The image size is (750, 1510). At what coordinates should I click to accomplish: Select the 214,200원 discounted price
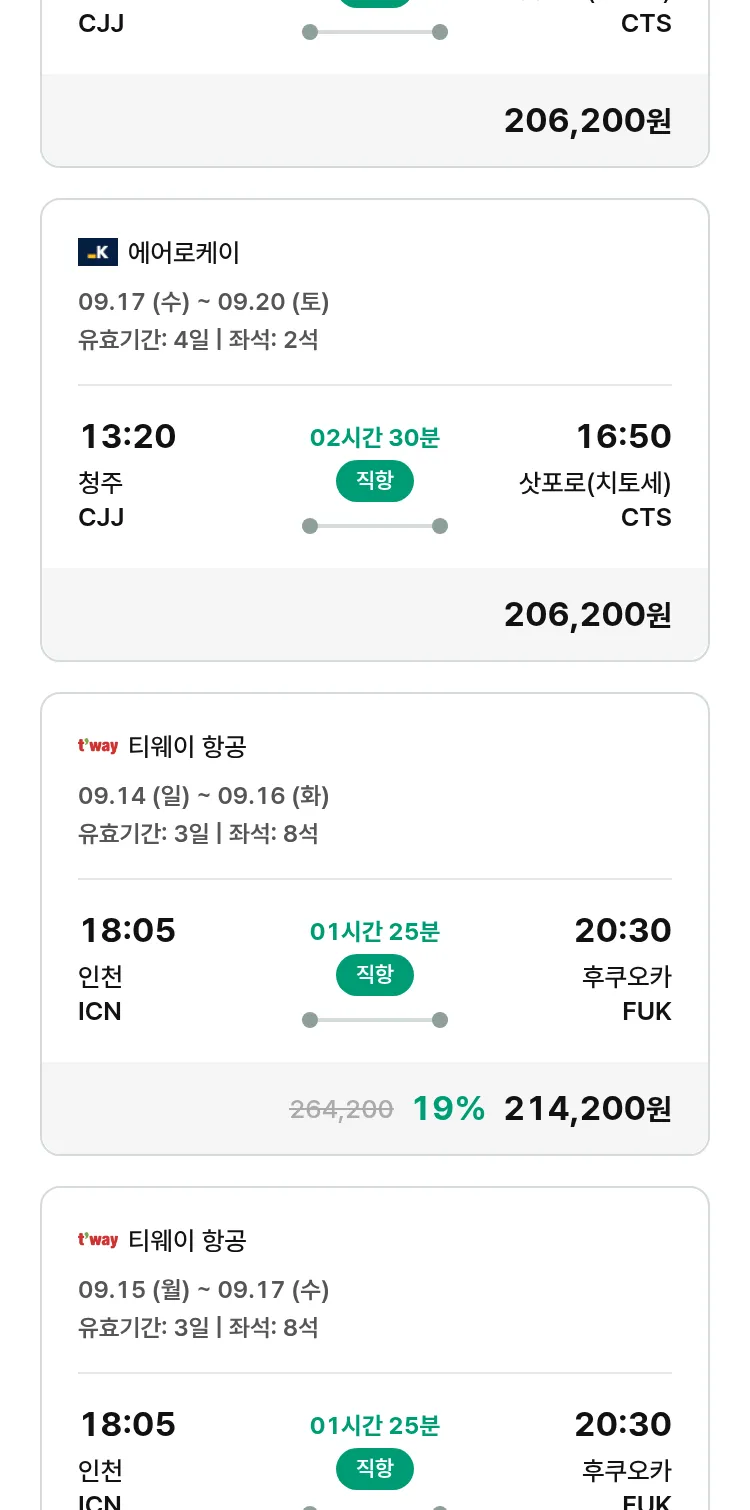coord(587,1108)
